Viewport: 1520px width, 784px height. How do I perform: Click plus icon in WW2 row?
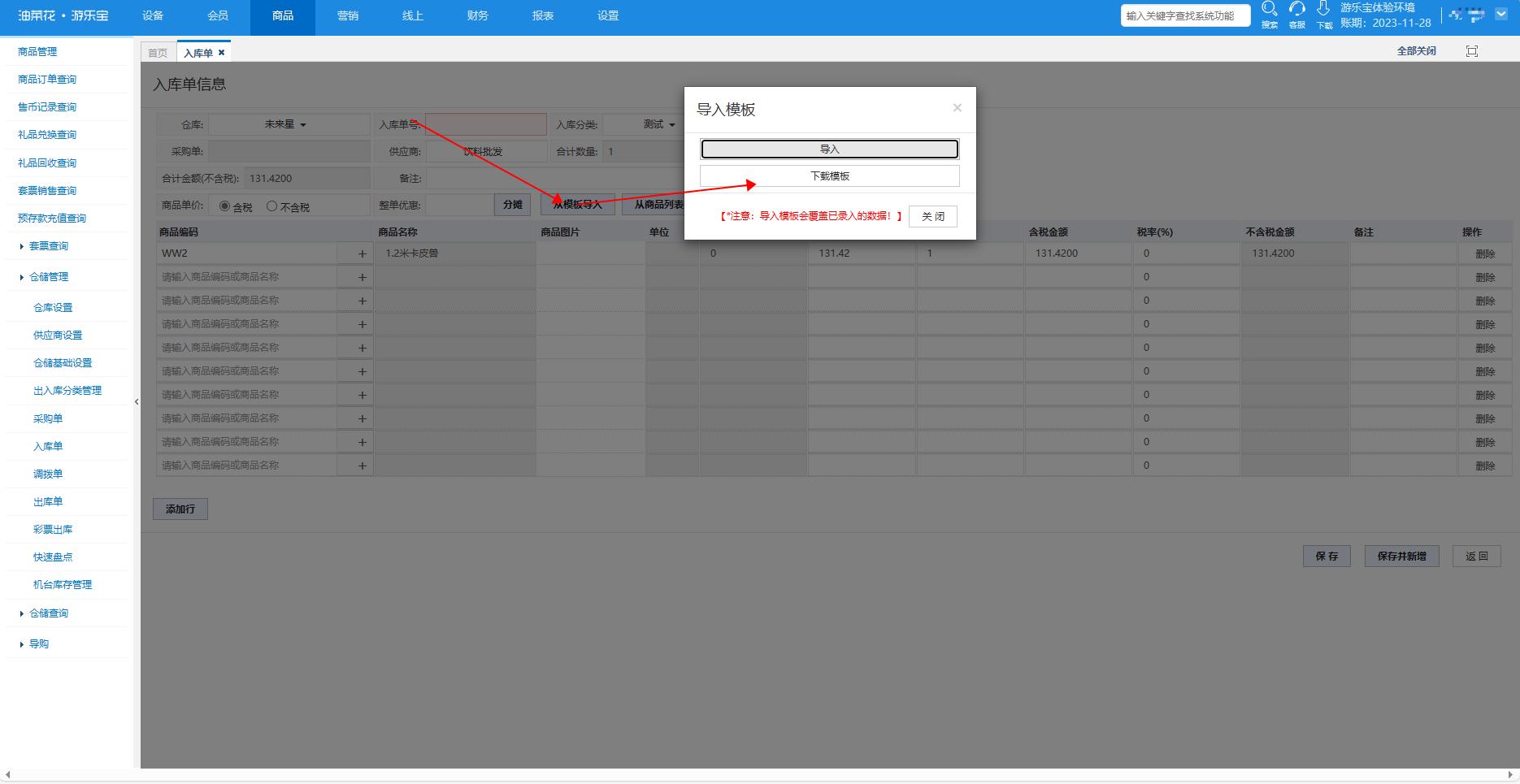[363, 253]
